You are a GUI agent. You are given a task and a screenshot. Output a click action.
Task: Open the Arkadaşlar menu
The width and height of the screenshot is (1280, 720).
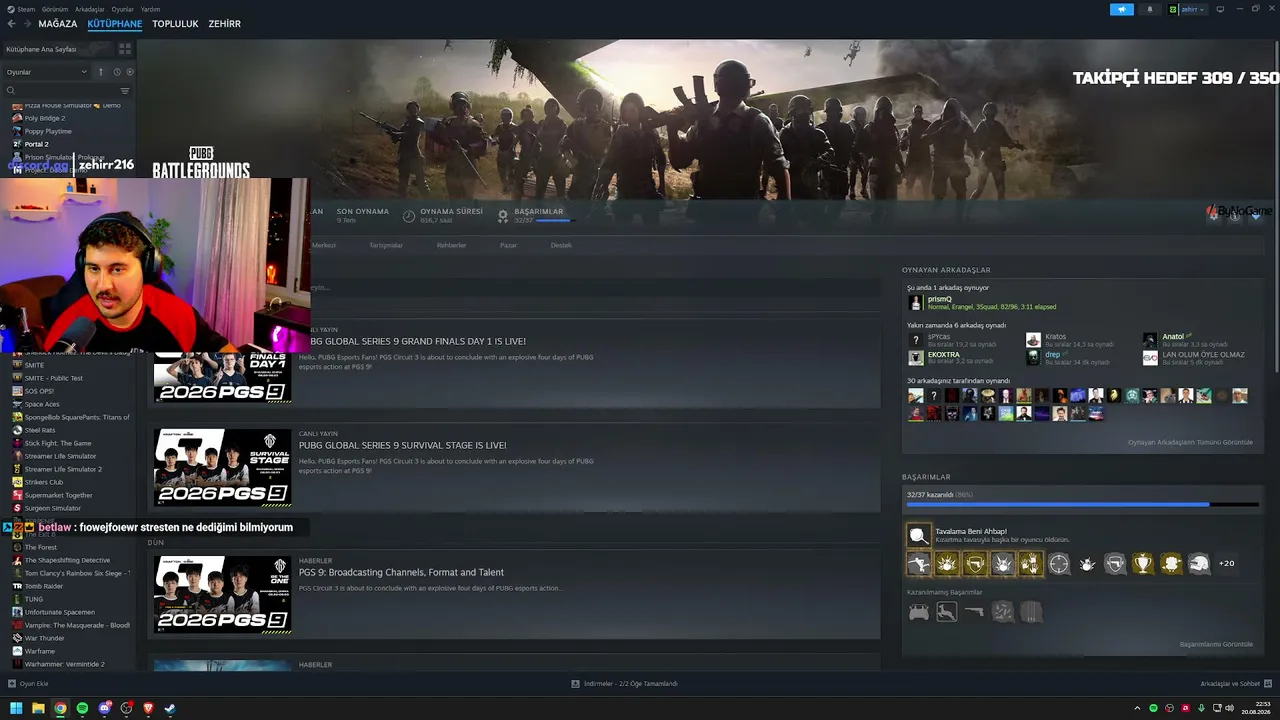coord(90,9)
